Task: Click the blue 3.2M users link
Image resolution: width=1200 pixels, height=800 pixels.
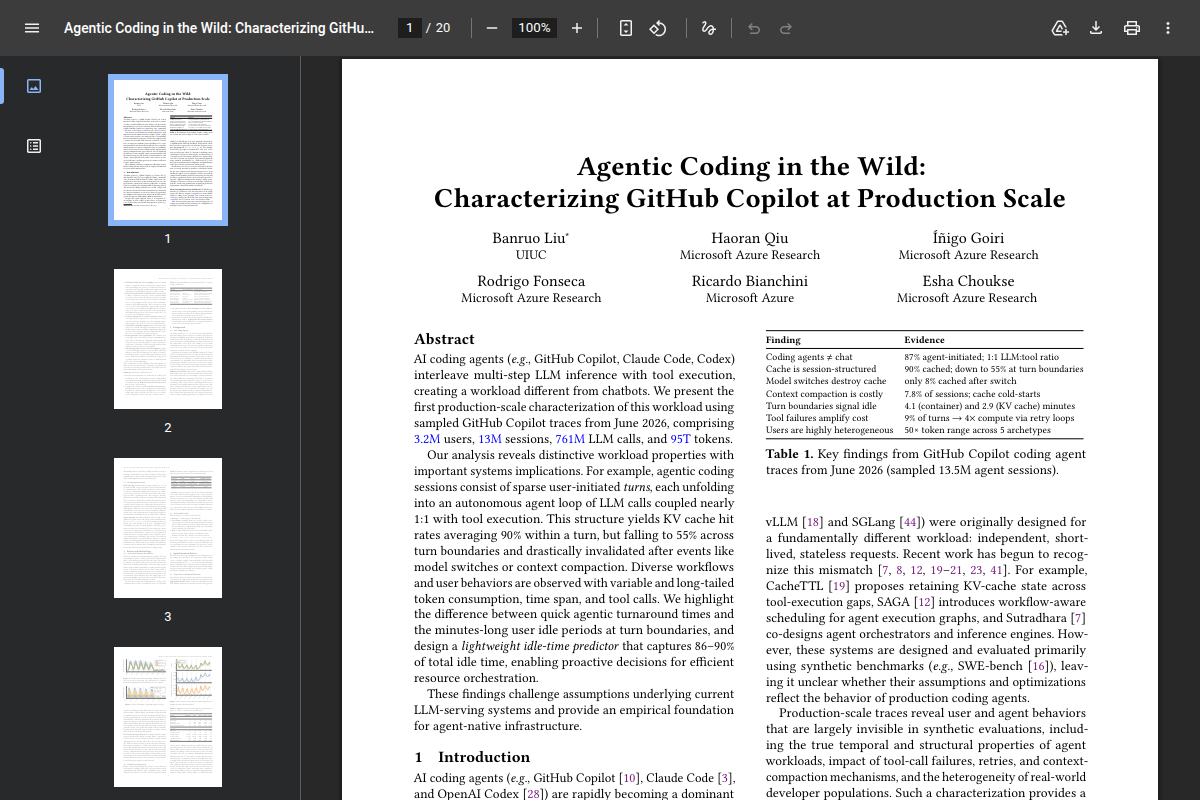Action: pos(427,439)
